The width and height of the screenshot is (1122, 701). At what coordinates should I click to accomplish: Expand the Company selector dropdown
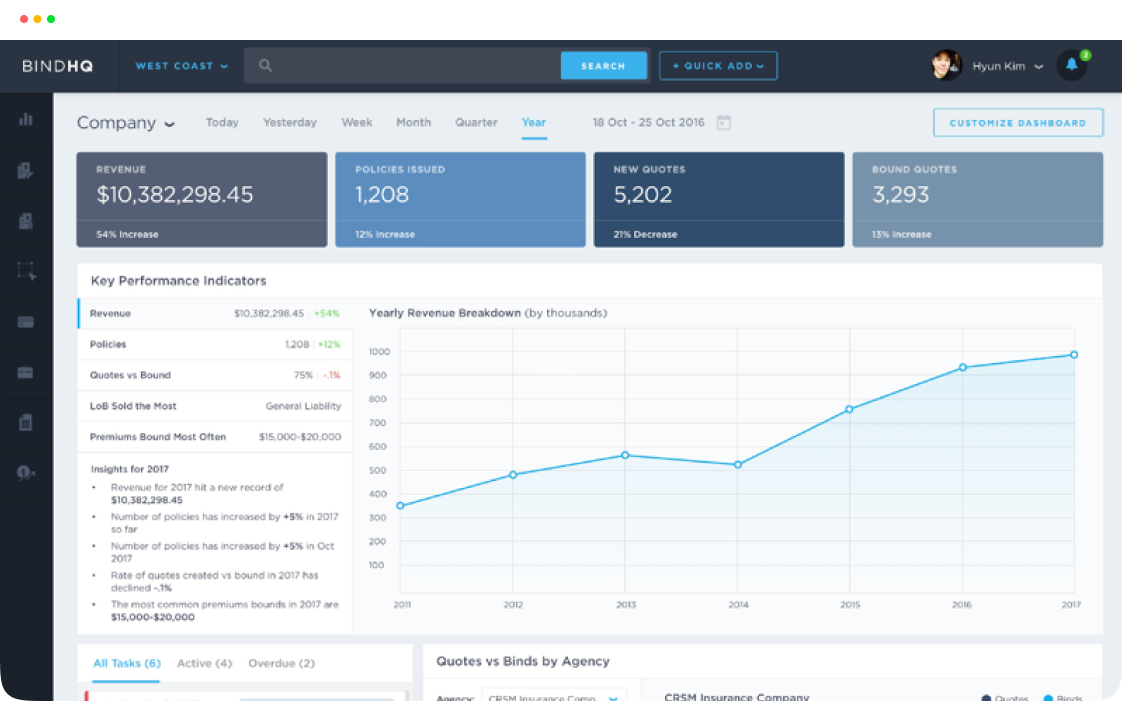[x=126, y=122]
